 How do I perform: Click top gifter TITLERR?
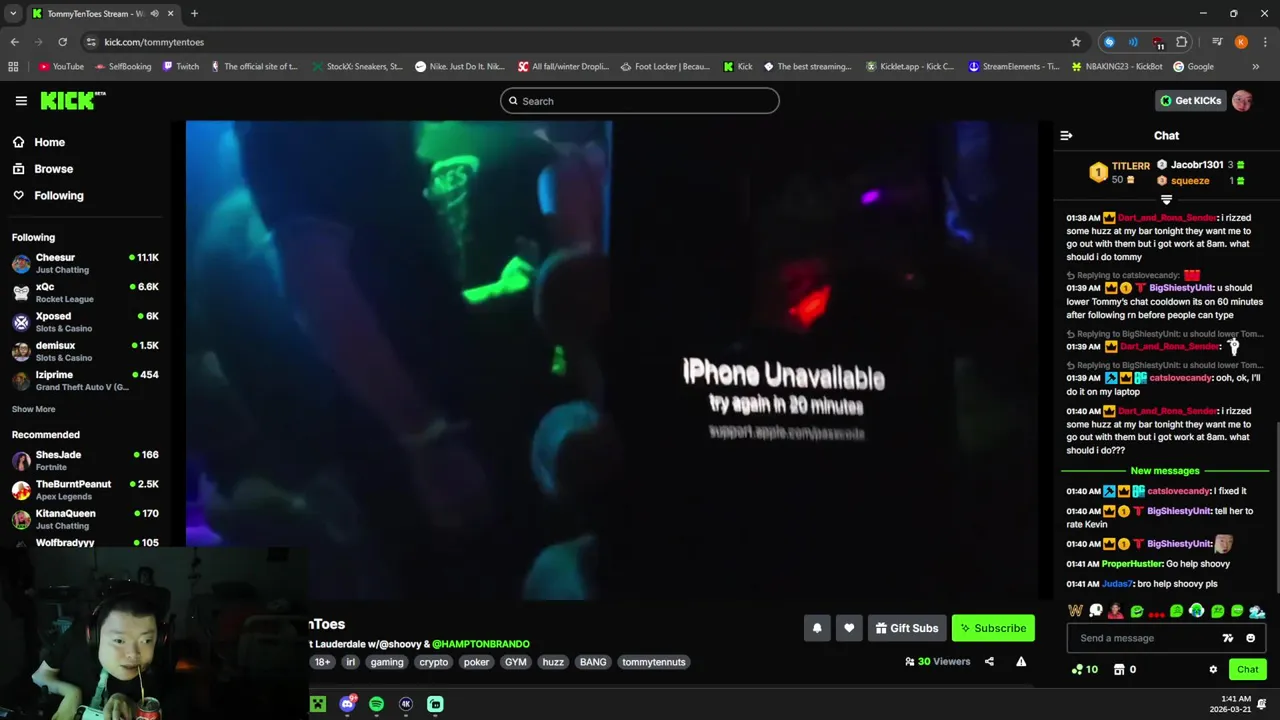tap(1130, 166)
